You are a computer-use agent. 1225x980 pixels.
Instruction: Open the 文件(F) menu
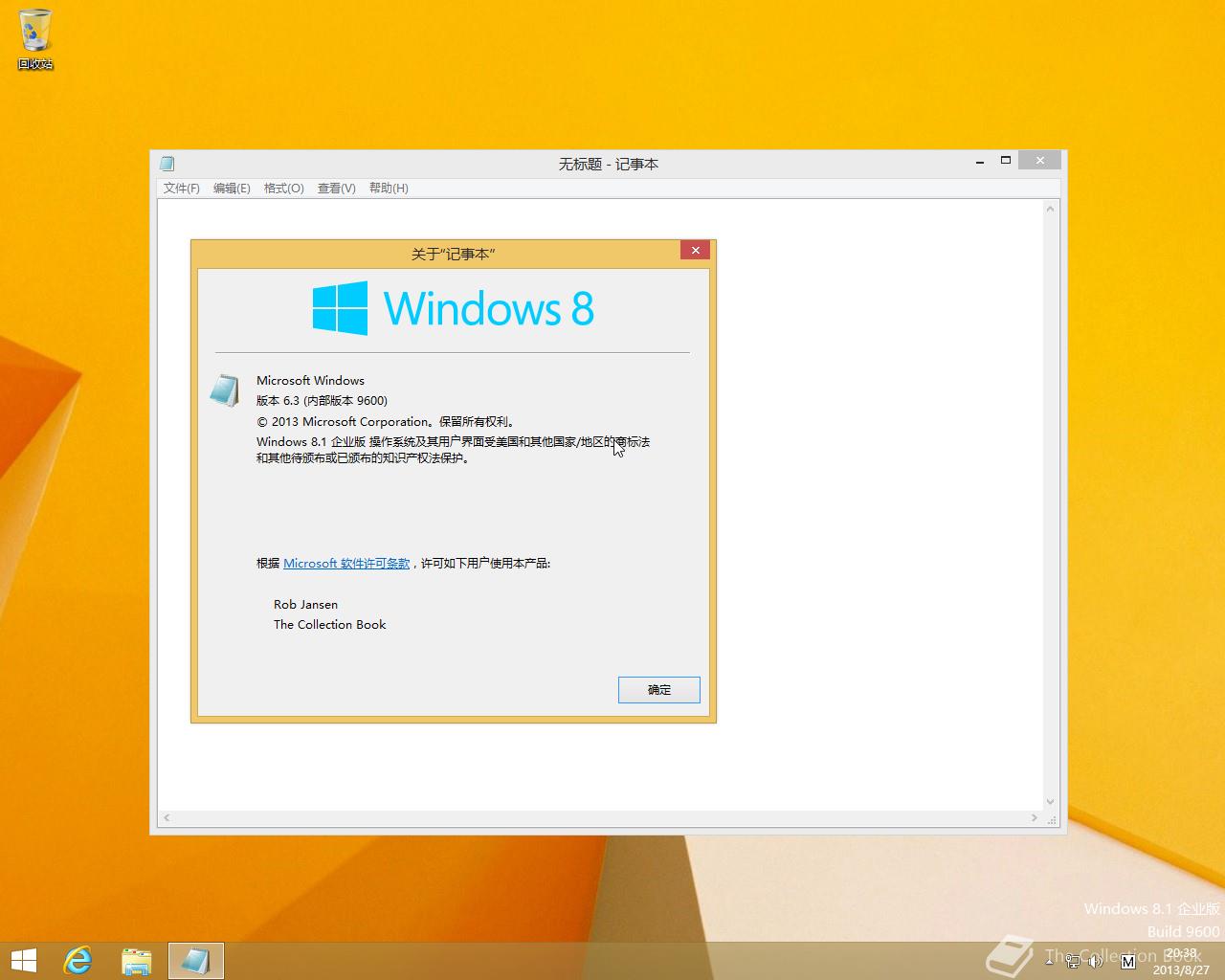(x=182, y=189)
